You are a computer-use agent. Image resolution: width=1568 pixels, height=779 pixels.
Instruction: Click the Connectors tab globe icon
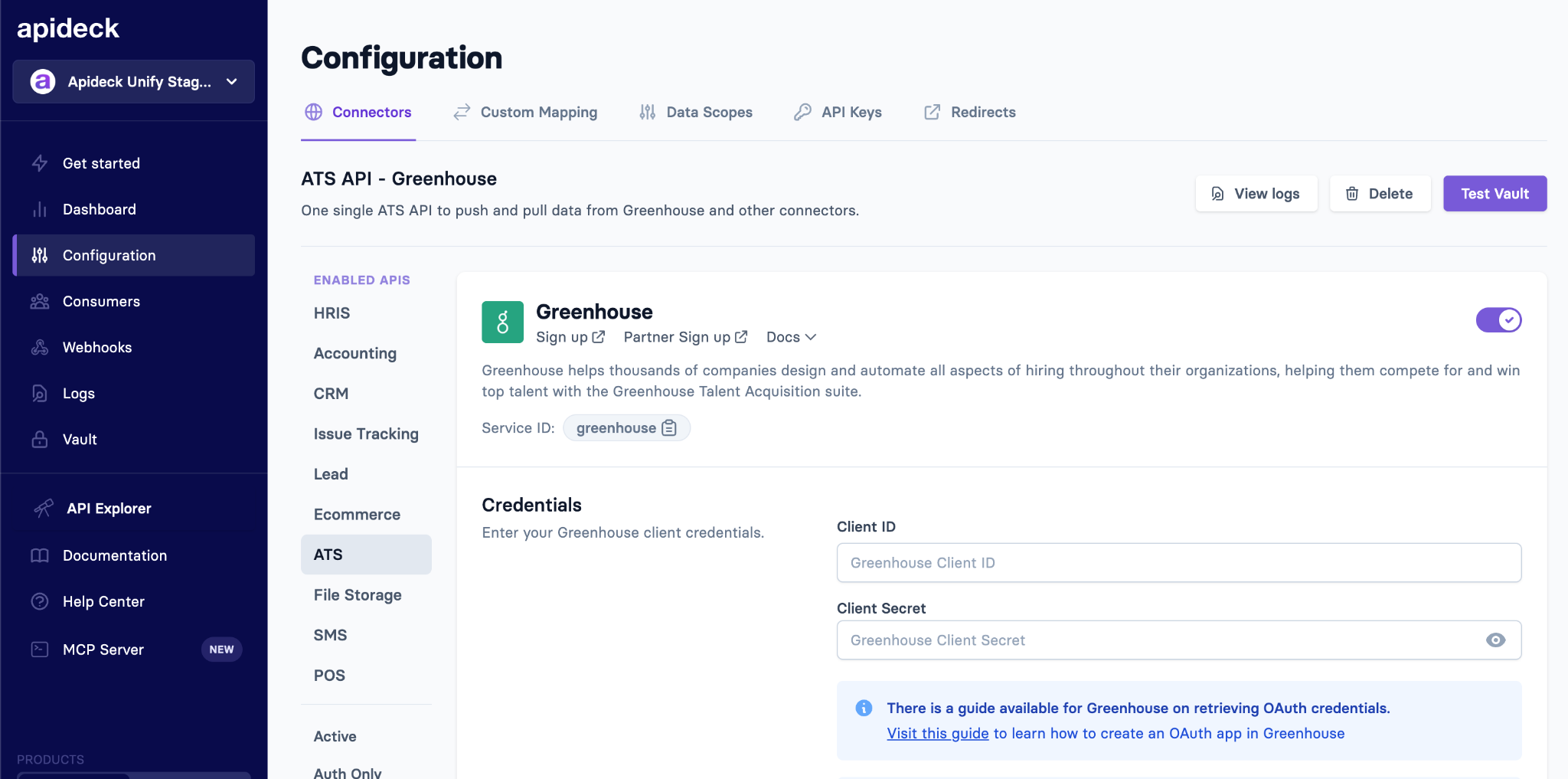tap(314, 112)
